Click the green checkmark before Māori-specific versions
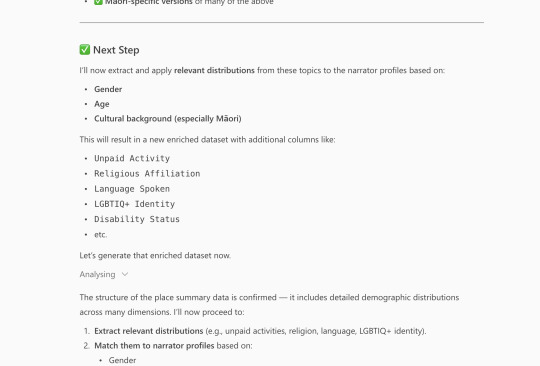540x366 pixels. [98, 2]
